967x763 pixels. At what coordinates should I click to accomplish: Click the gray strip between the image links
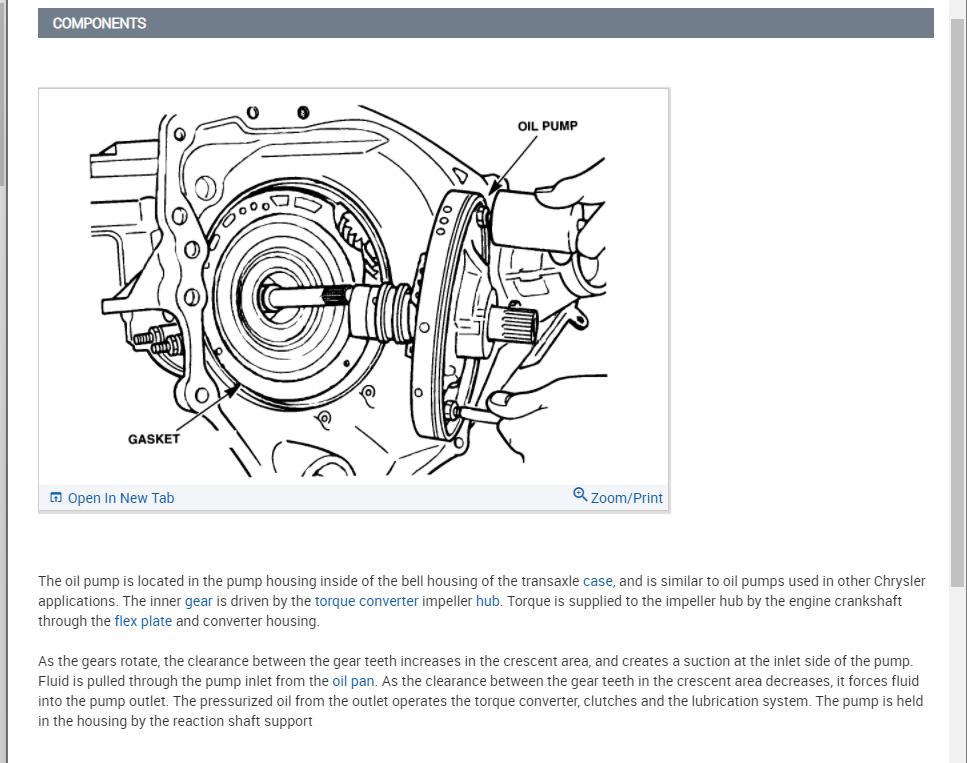click(x=370, y=498)
